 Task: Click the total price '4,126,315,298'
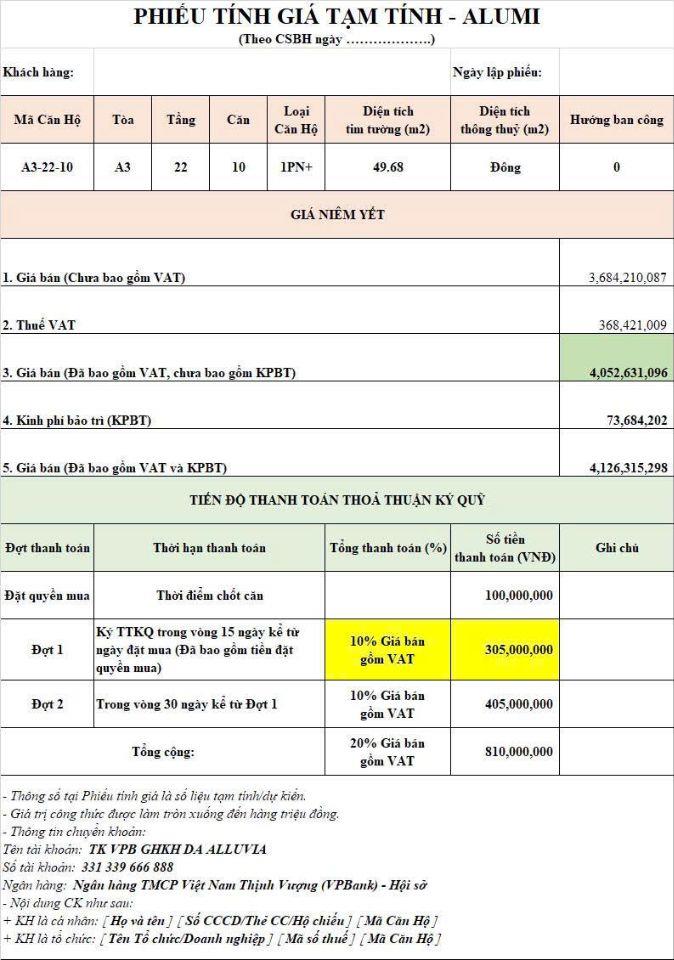coord(628,468)
